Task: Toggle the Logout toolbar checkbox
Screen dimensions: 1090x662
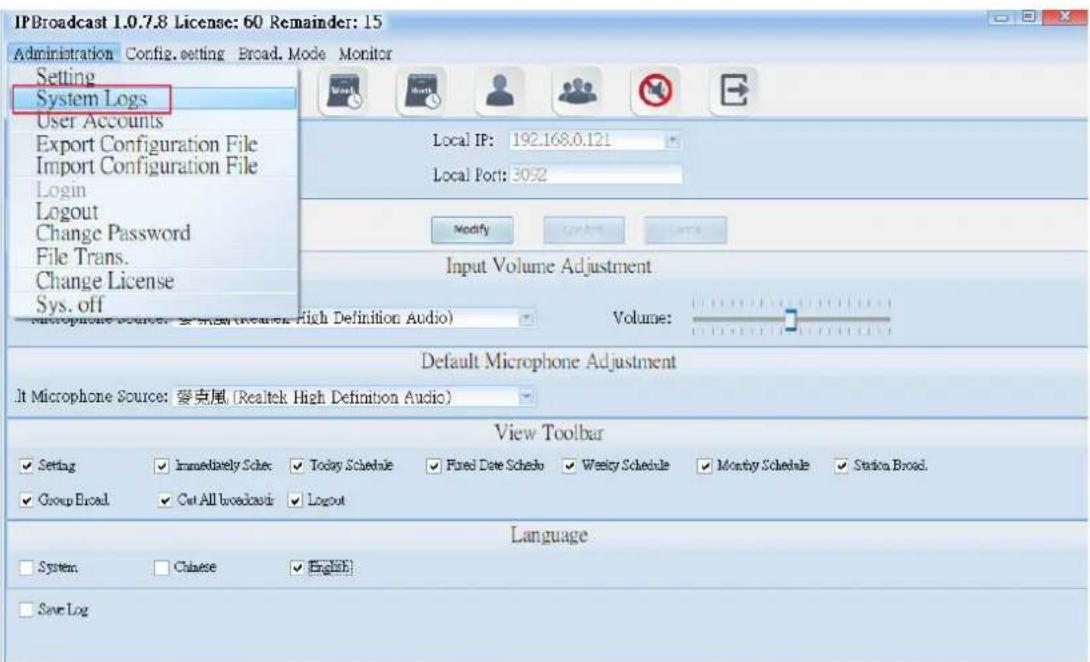Action: pos(296,500)
